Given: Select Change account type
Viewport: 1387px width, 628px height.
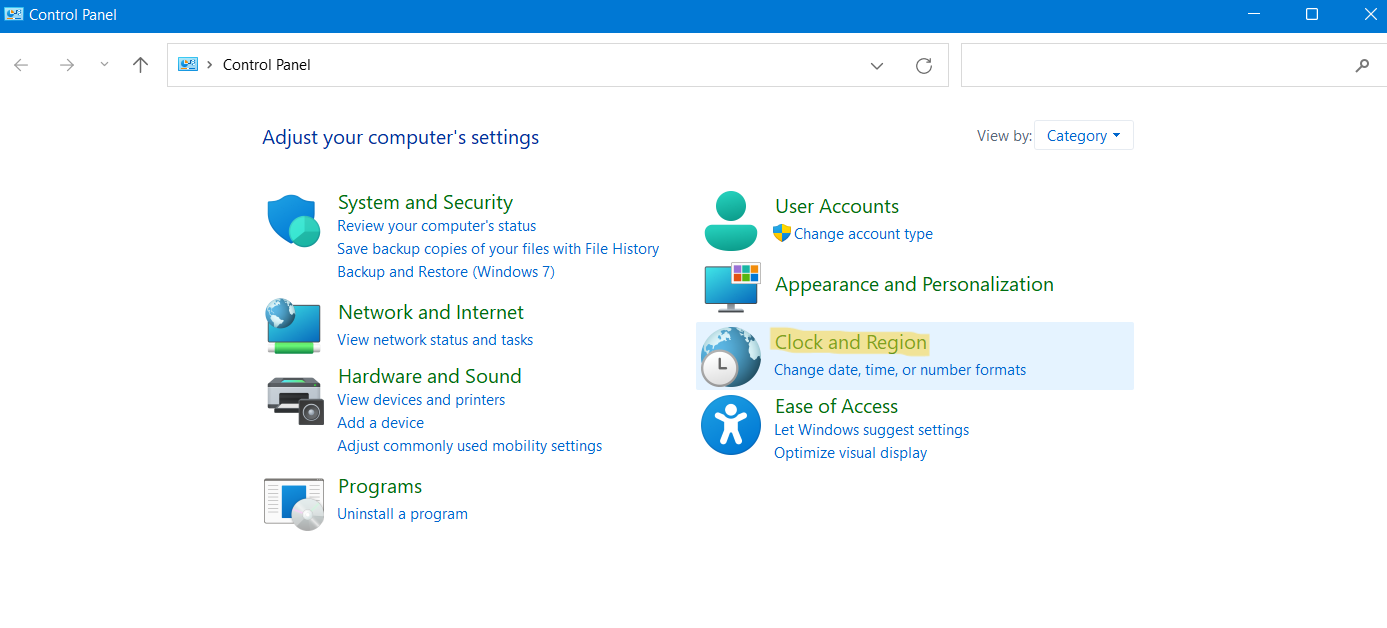Looking at the screenshot, I should coord(863,233).
